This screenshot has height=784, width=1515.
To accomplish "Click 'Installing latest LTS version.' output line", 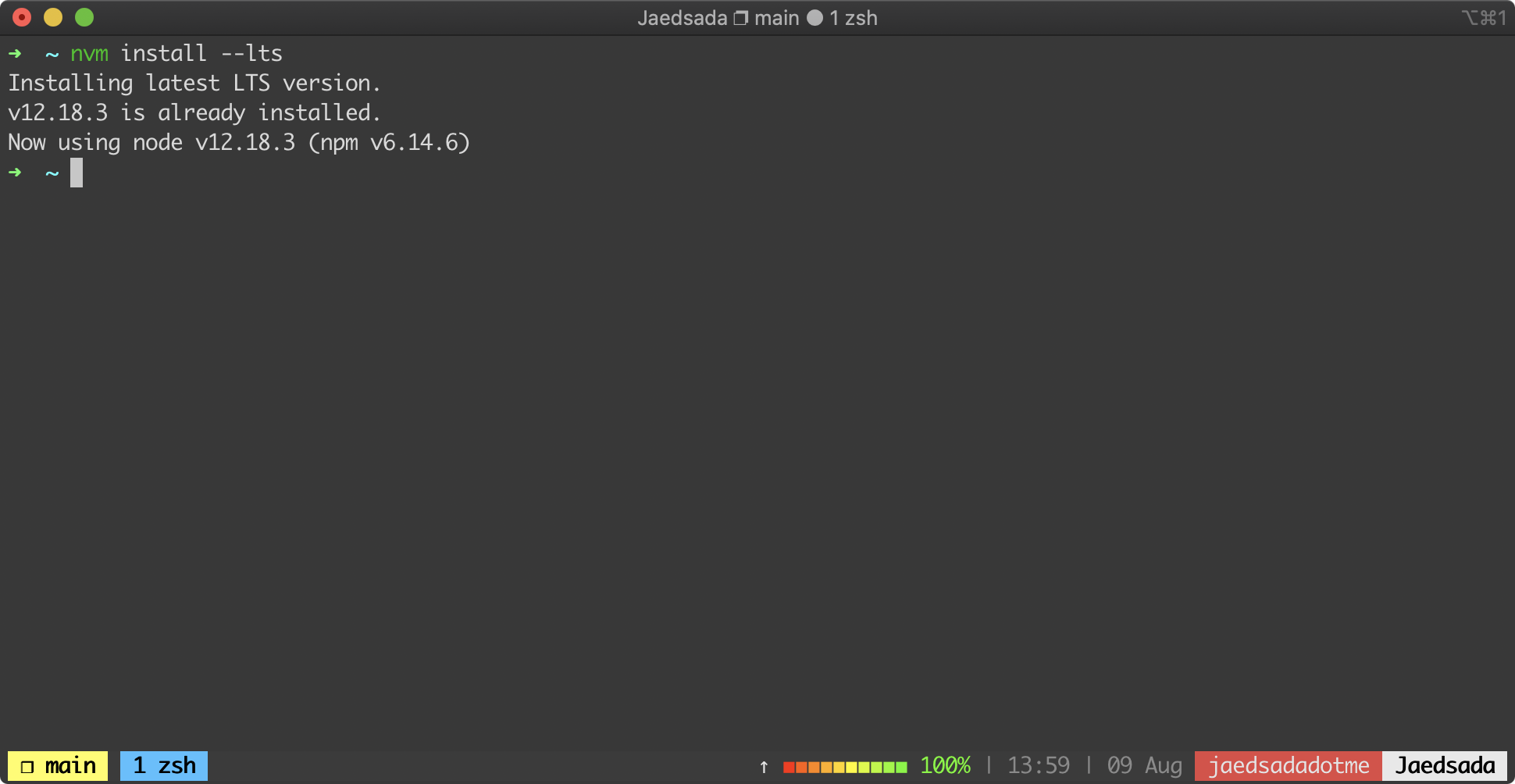I will (194, 83).
